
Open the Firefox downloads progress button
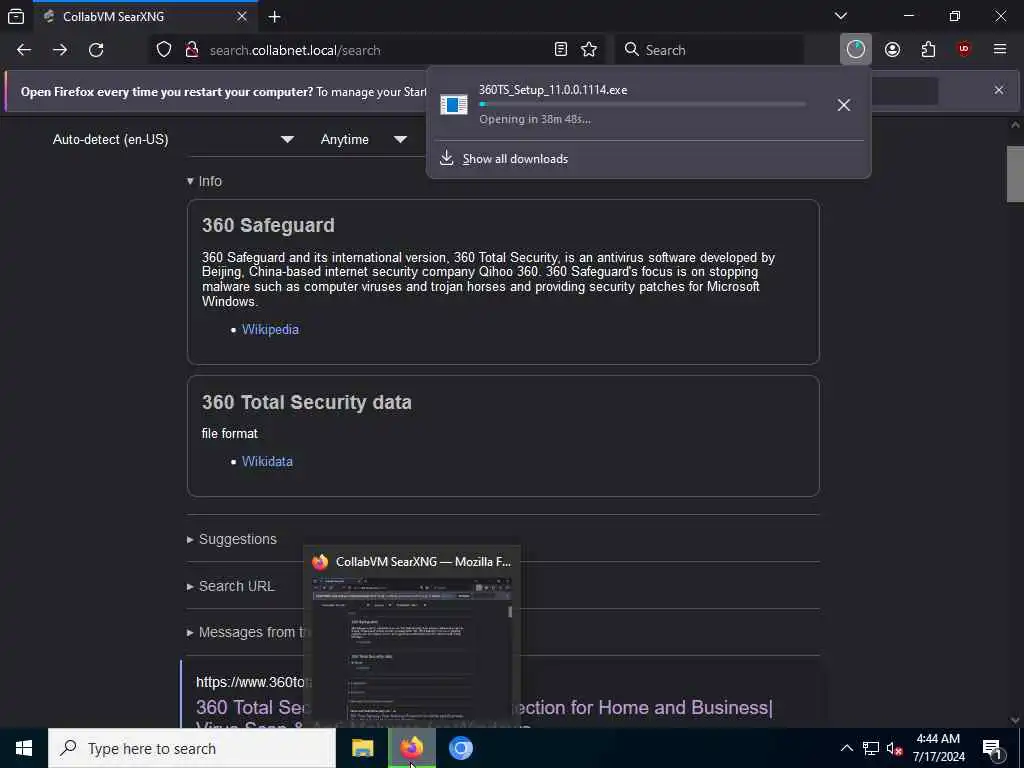[x=856, y=50]
